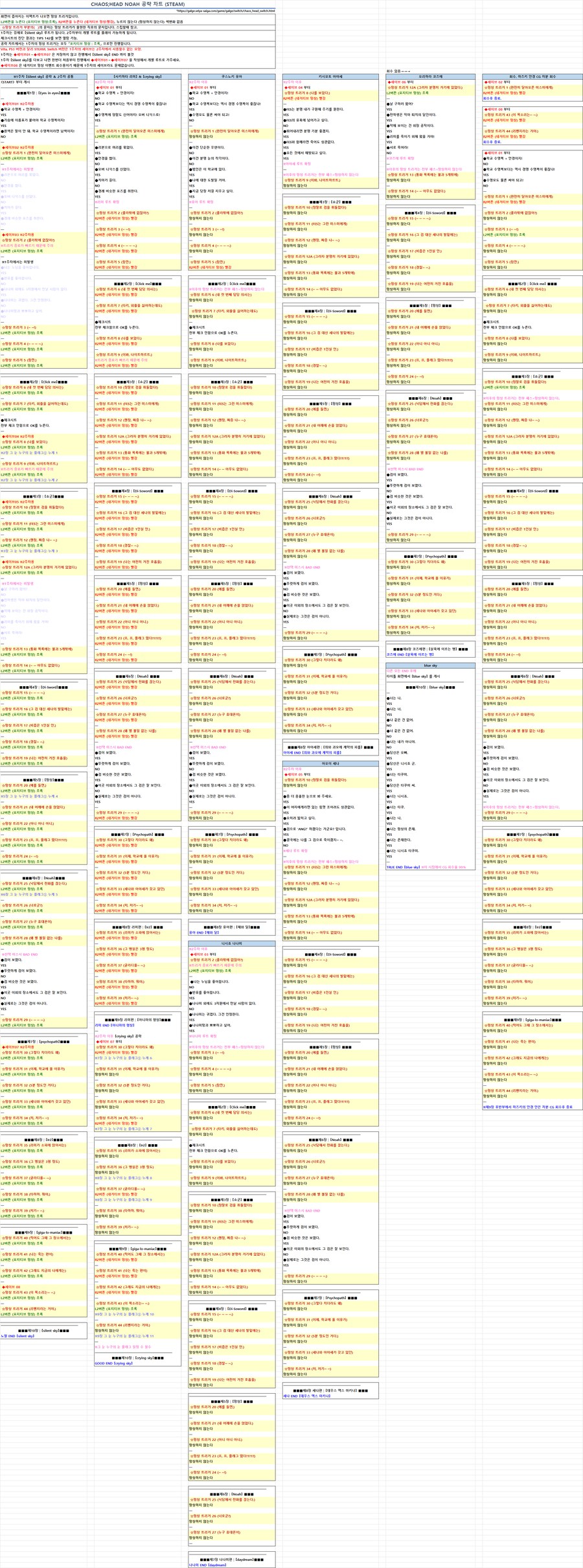
Task: Click the 제1장 Eyes in eyes chapter heading
Action: point(43,93)
